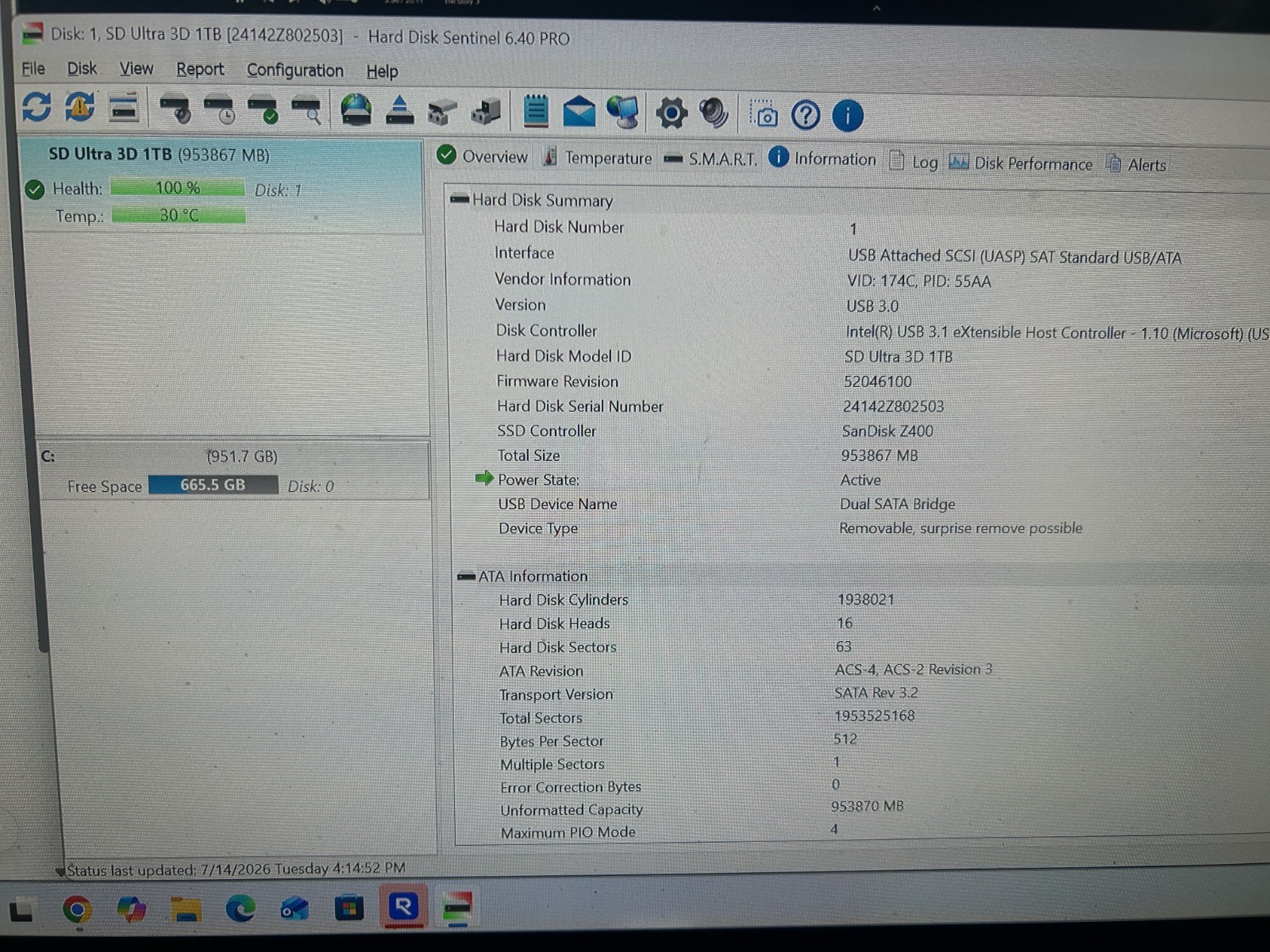The width and height of the screenshot is (1270, 952).
Task: Click the question mark help icon
Action: [x=806, y=116]
